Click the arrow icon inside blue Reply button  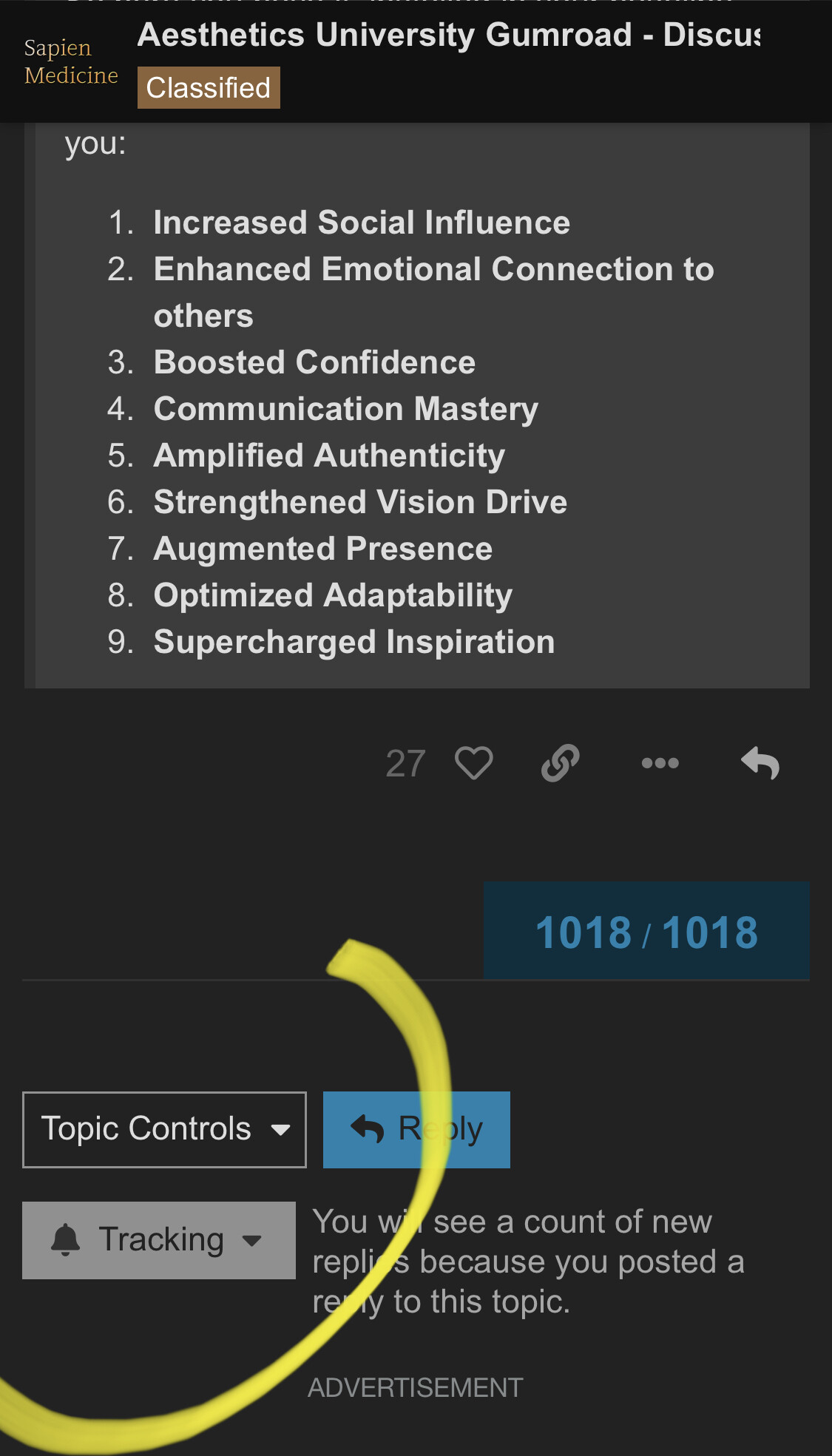pos(367,1129)
